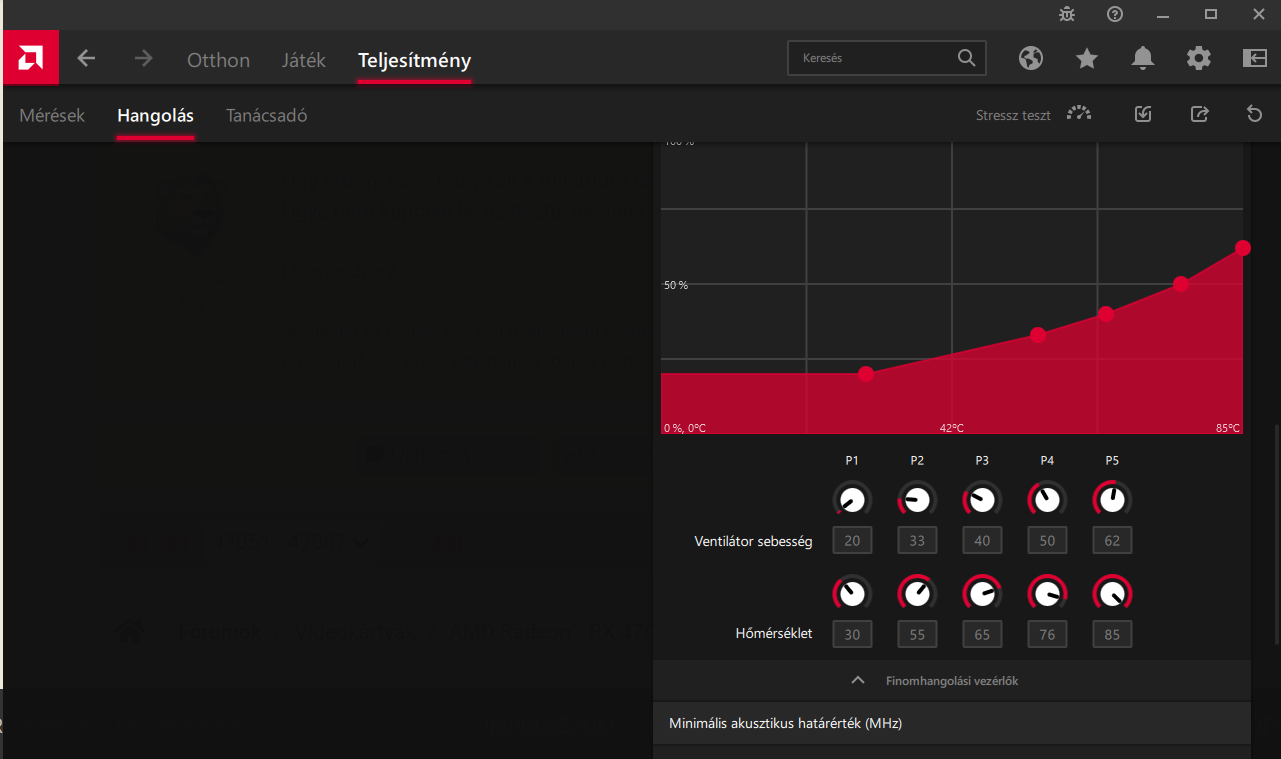Open the web browser globe icon
The height and width of the screenshot is (759, 1281).
[1031, 58]
